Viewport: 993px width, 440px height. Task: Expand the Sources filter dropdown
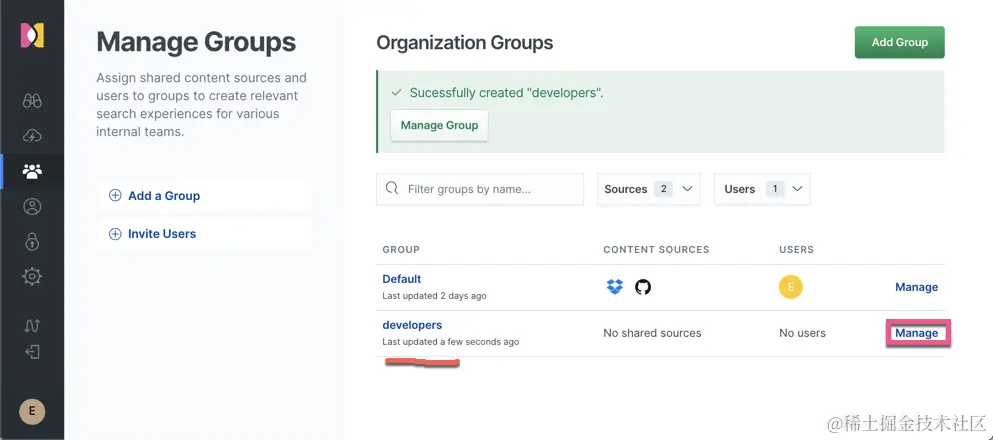coord(648,189)
